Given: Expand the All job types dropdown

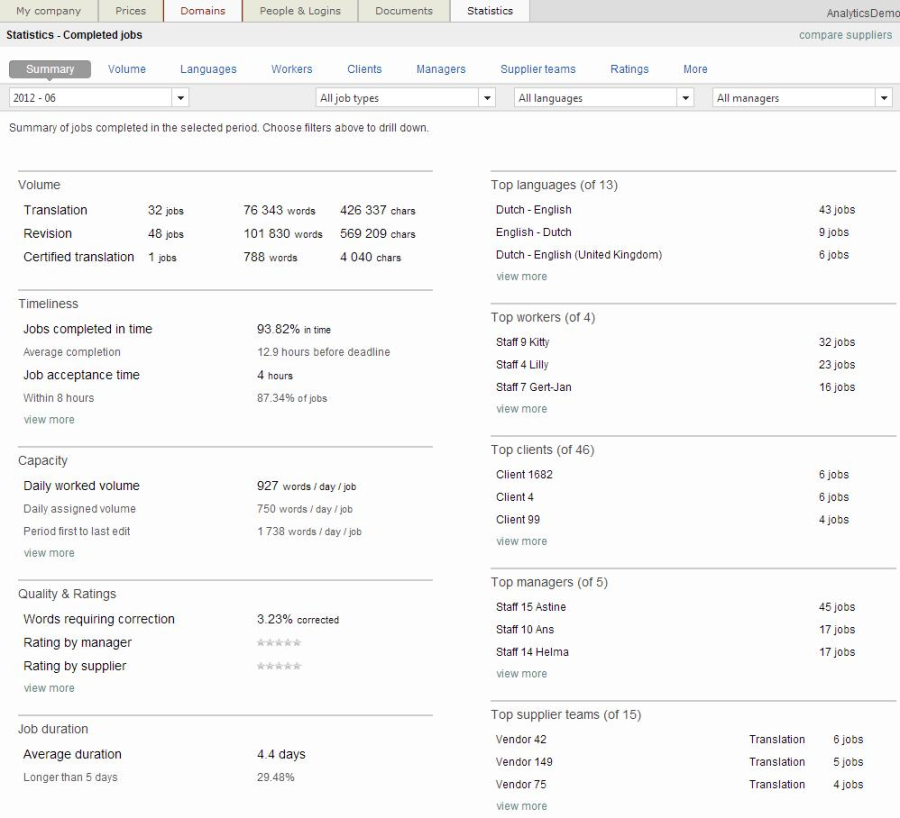Looking at the screenshot, I should pyautogui.click(x=405, y=98).
